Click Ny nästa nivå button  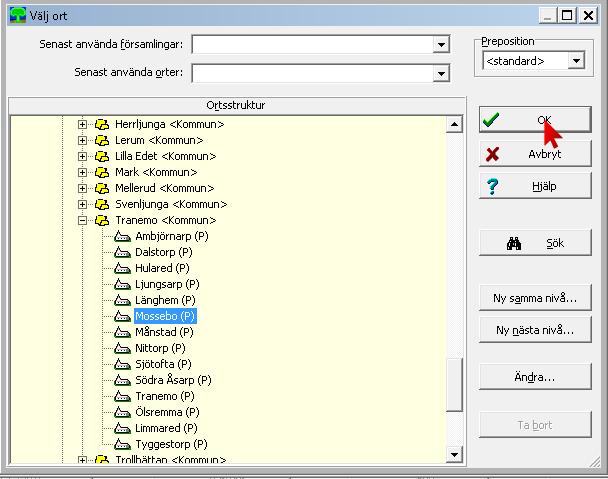click(535, 330)
